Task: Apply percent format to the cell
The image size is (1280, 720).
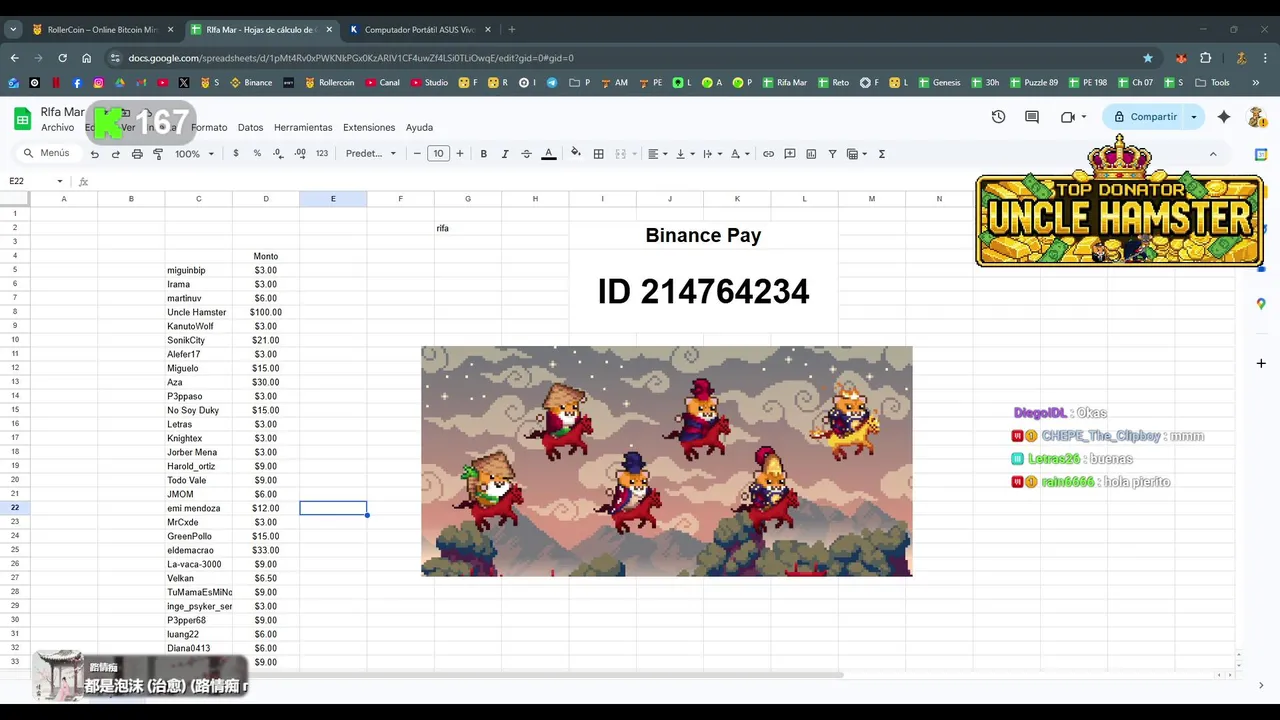Action: 257,154
